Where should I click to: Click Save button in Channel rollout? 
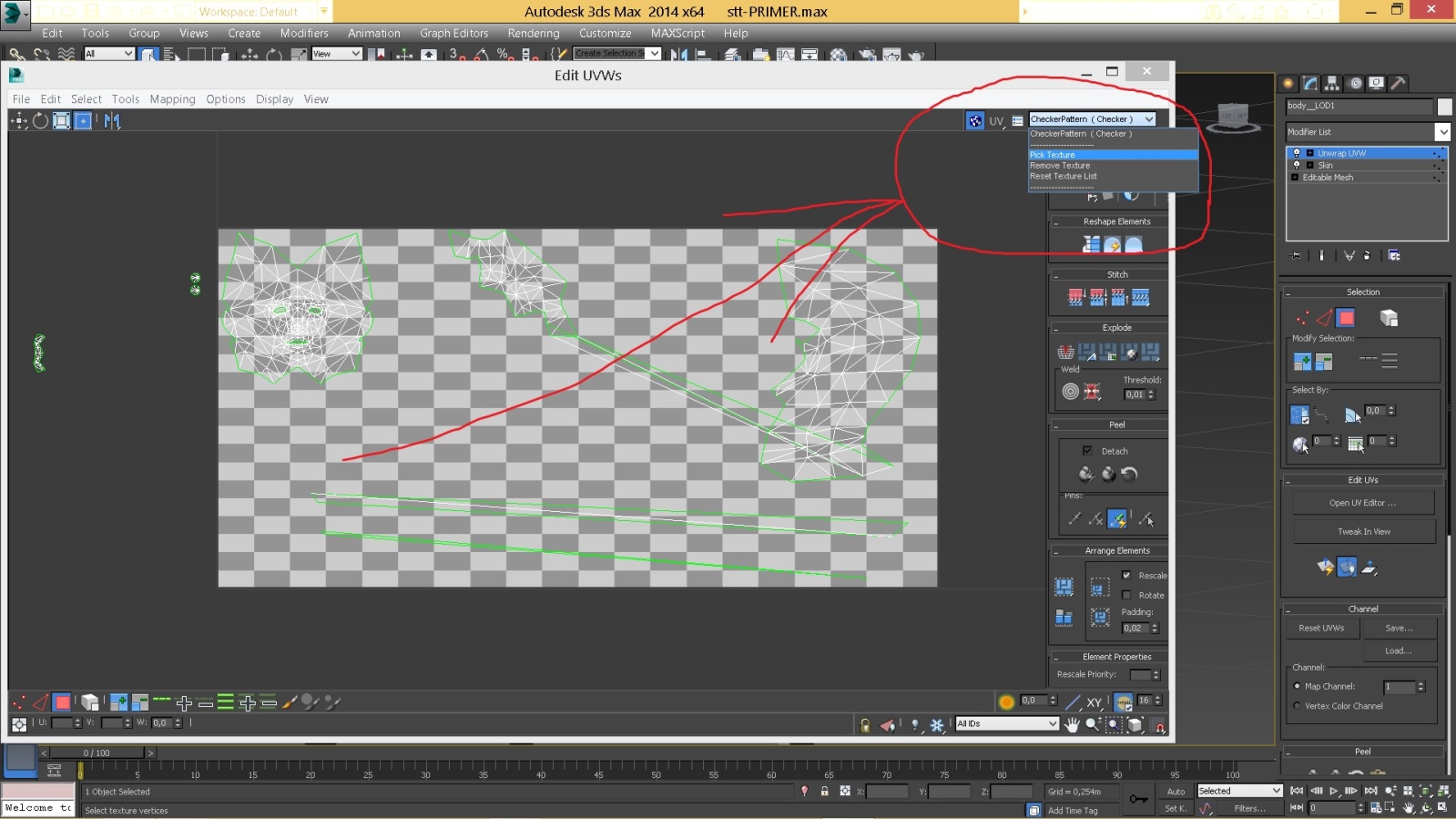tap(1399, 629)
